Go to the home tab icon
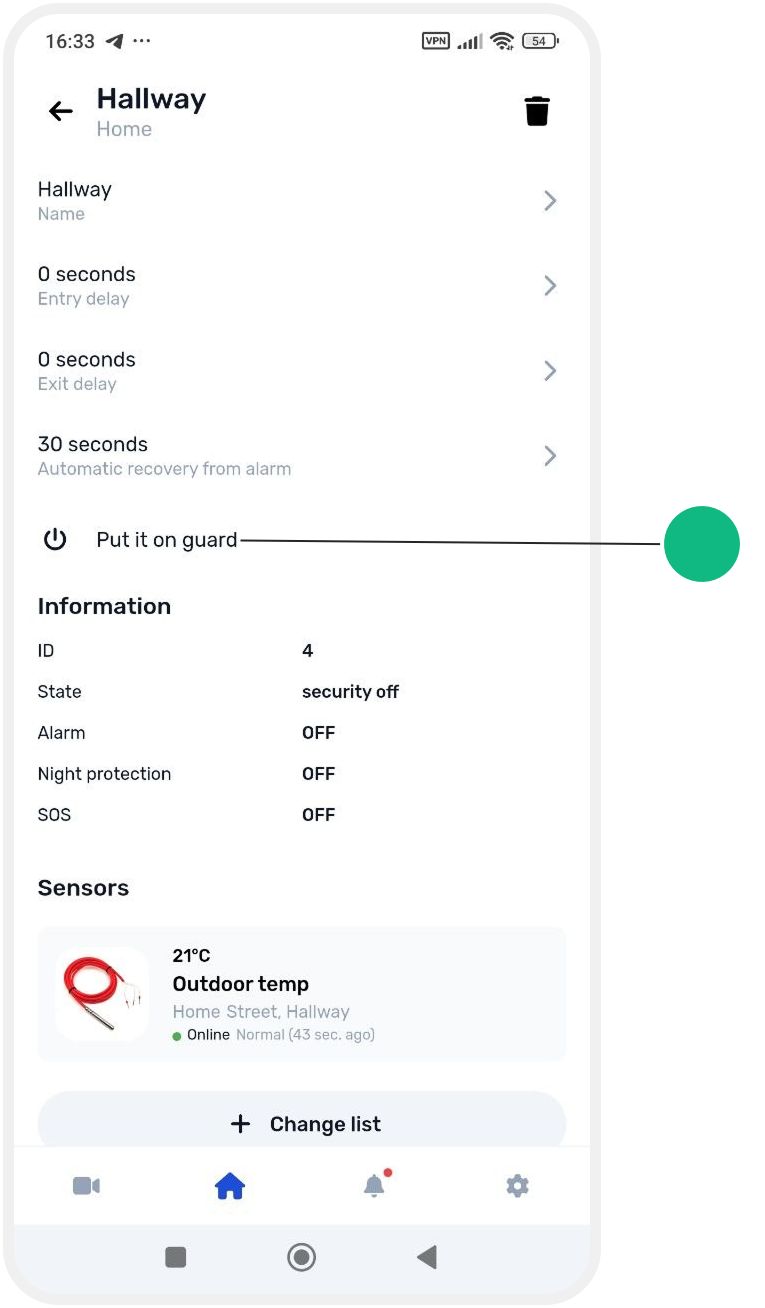Screen dimensions: 765x1308 click(230, 1186)
